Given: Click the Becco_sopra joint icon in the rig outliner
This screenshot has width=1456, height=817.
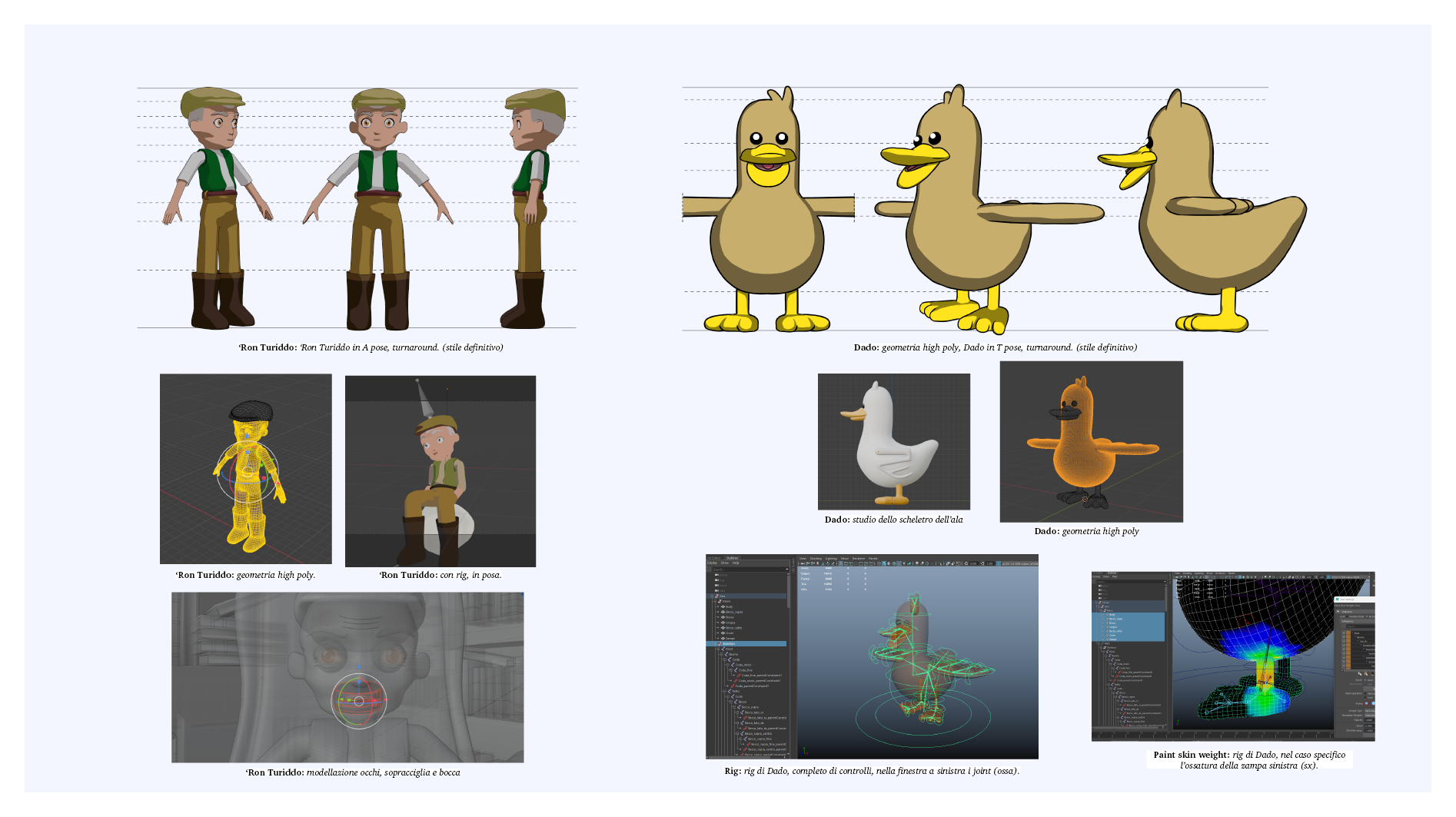Looking at the screenshot, I should pos(741,707).
